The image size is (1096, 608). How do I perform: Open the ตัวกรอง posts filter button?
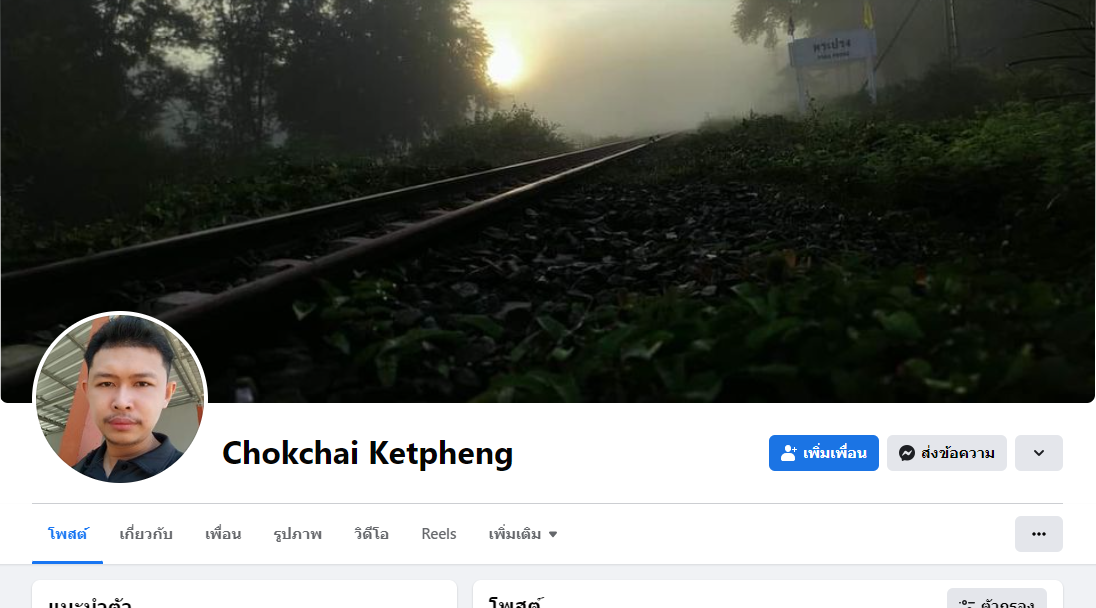point(997,599)
